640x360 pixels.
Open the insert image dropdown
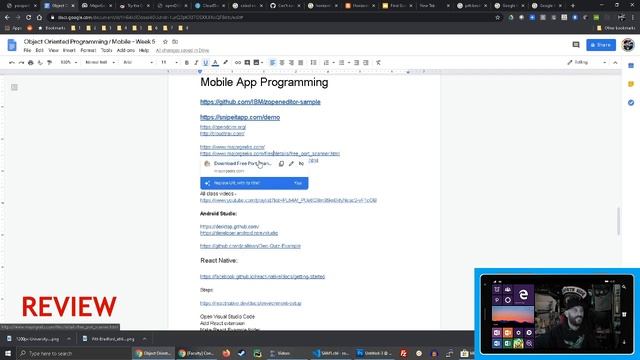tap(258, 62)
